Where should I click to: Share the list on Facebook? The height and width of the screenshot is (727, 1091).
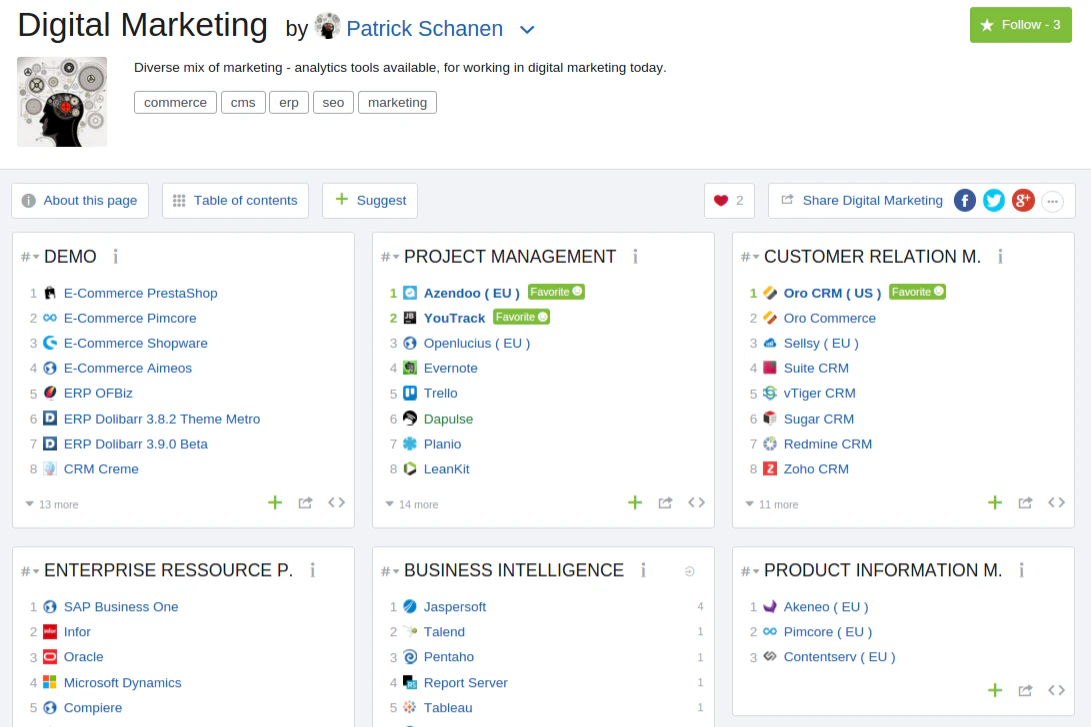pyautogui.click(x=964, y=200)
